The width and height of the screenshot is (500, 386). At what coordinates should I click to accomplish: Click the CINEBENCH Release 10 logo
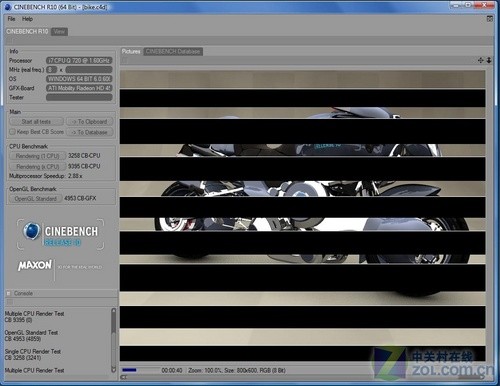click(x=60, y=234)
